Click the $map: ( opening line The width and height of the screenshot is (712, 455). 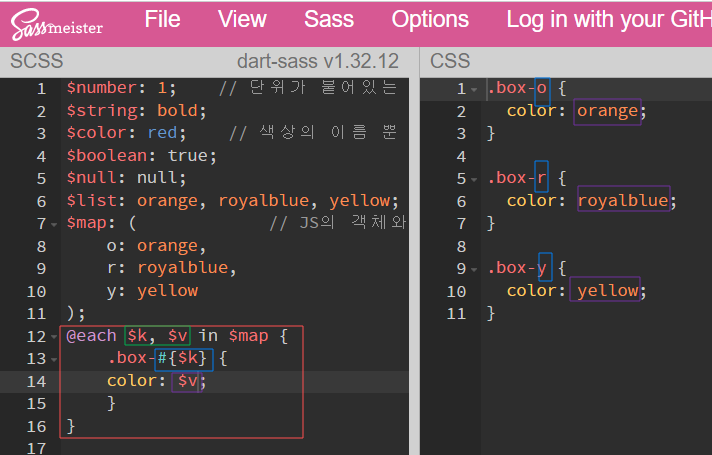pyautogui.click(x=101, y=223)
